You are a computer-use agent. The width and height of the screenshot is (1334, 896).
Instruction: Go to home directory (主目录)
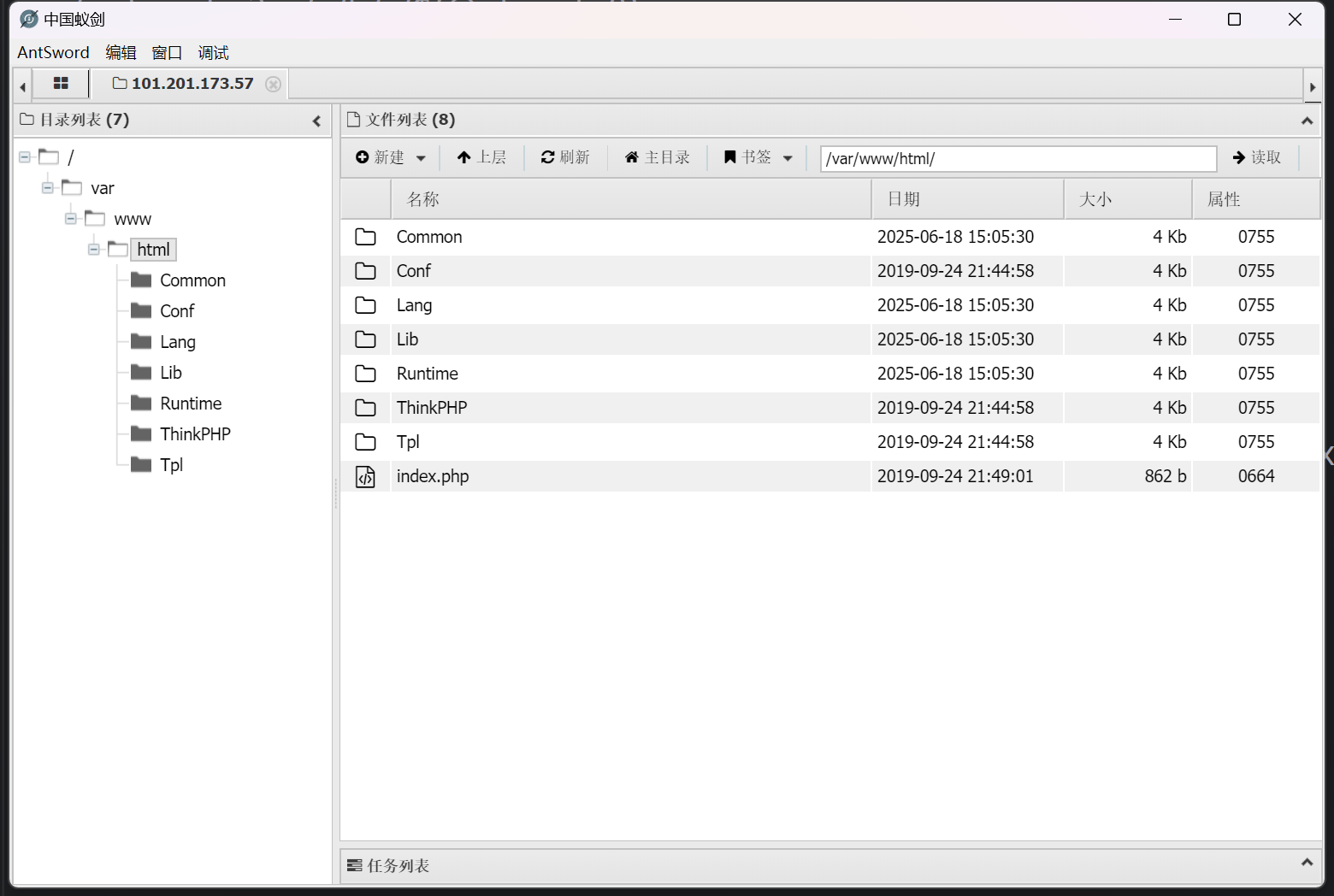coord(657,157)
